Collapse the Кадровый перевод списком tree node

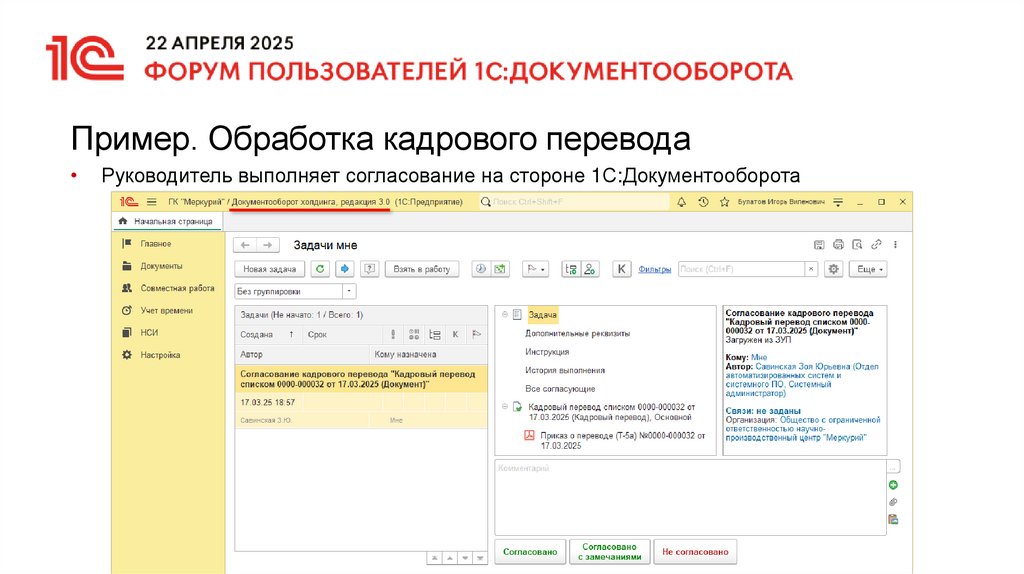(x=505, y=407)
